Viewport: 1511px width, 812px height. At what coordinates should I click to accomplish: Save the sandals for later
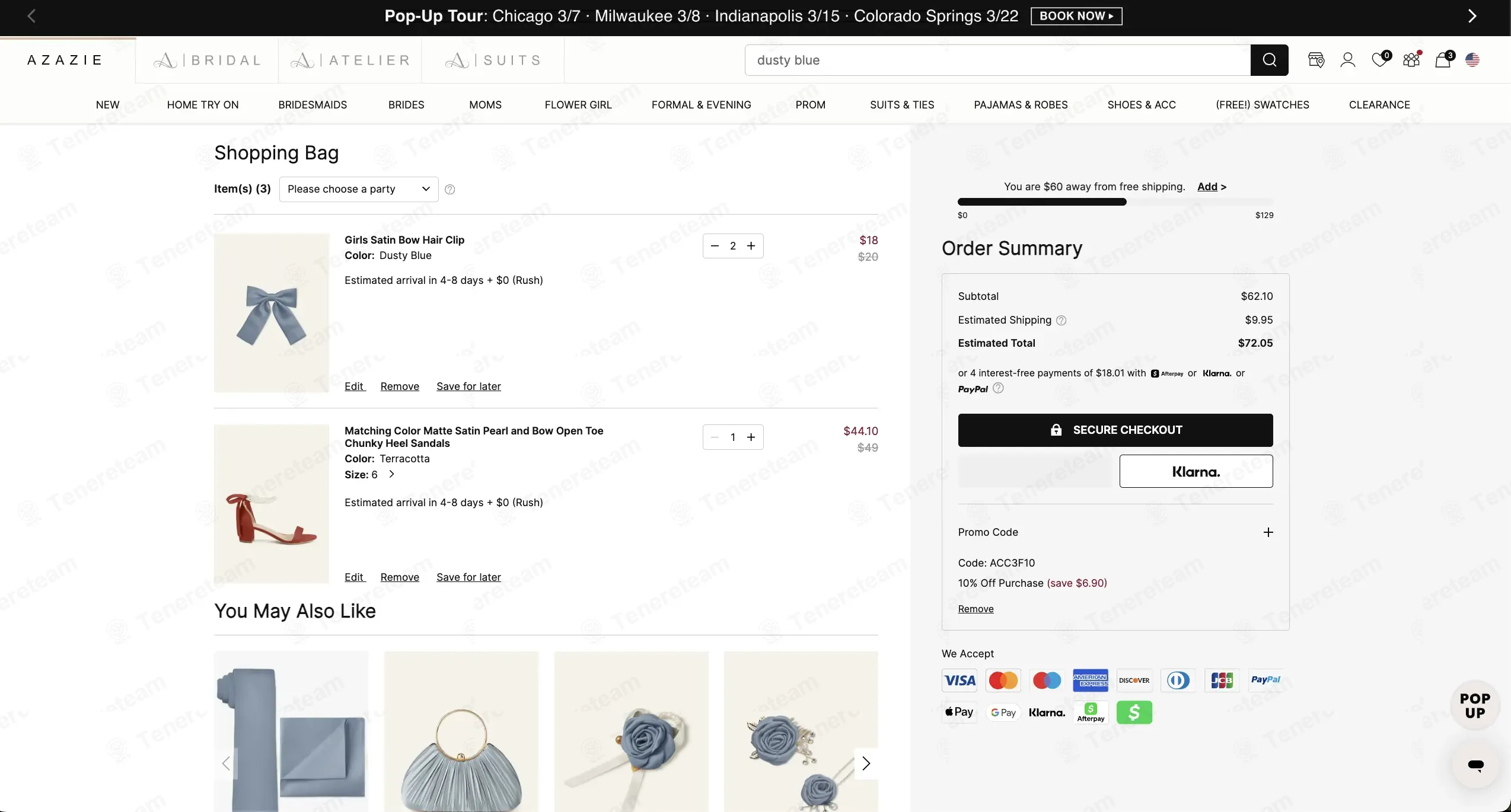pyautogui.click(x=468, y=577)
